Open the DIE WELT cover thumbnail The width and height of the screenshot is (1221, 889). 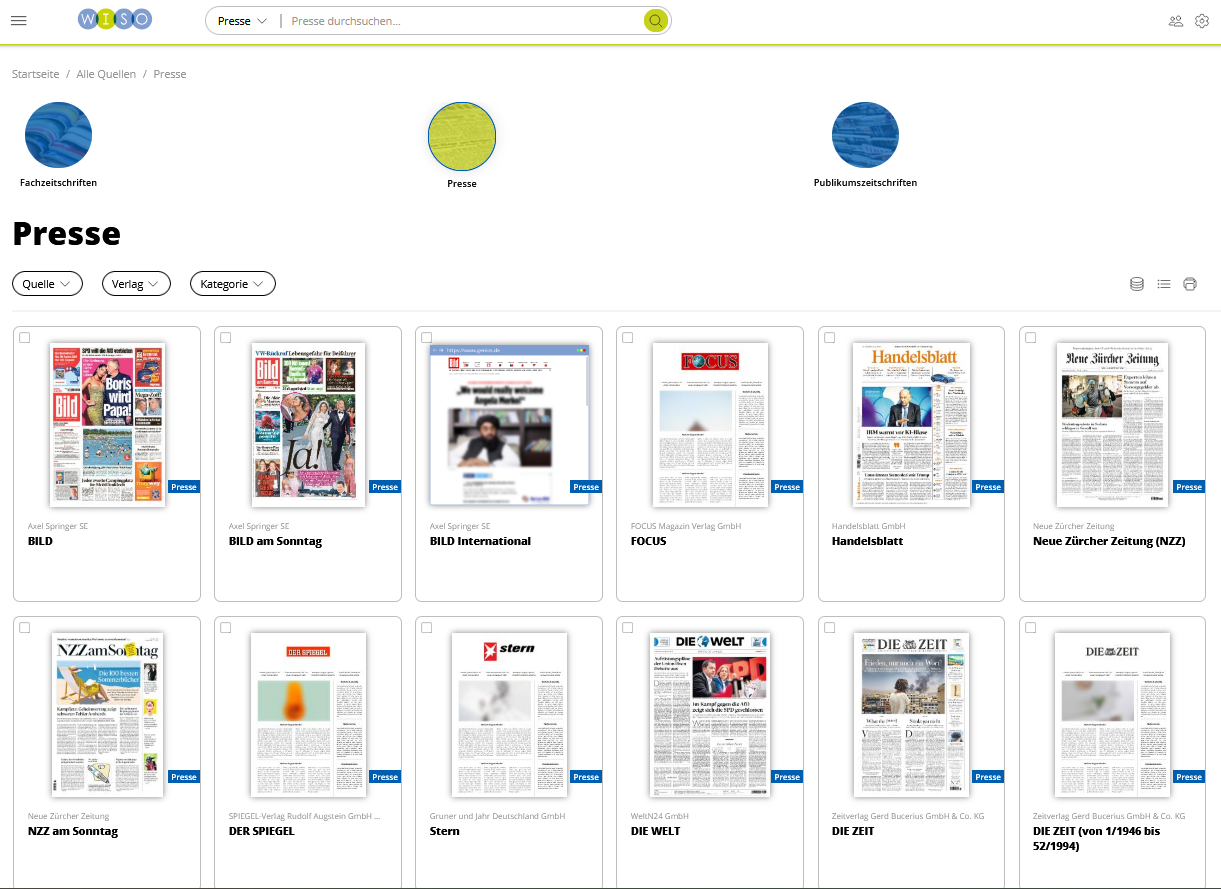(x=710, y=715)
